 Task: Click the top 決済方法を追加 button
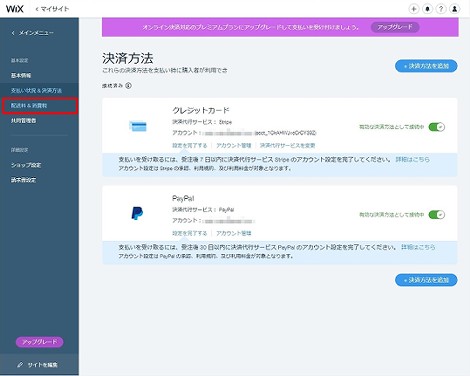(426, 66)
